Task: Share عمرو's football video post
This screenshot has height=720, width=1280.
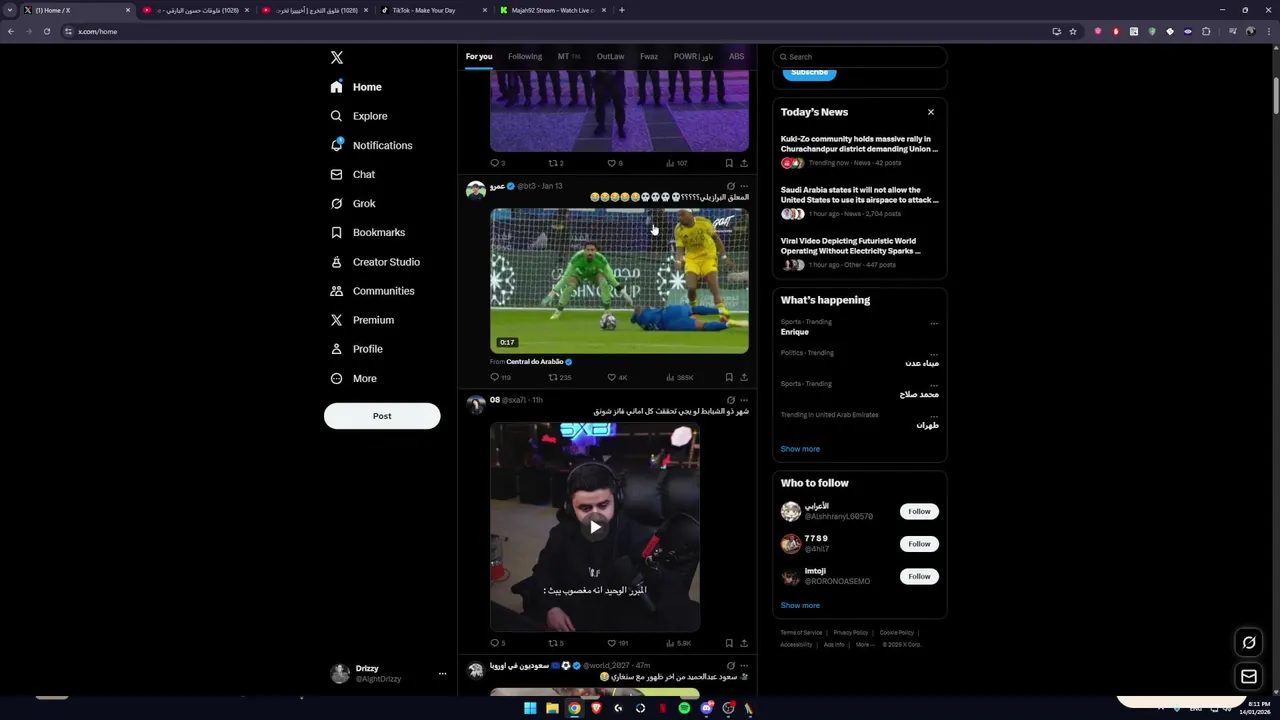Action: [744, 377]
